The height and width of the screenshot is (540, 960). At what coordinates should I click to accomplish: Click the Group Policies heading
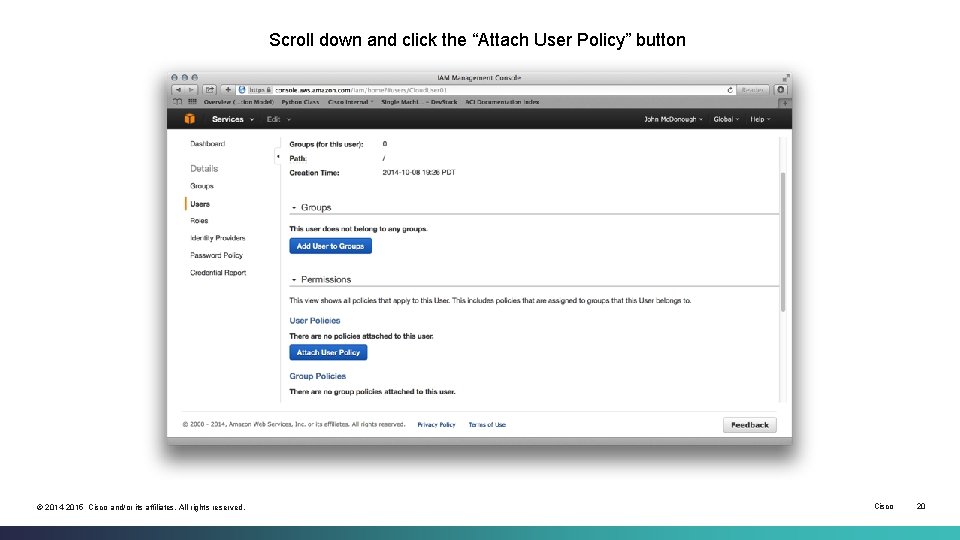(317, 377)
